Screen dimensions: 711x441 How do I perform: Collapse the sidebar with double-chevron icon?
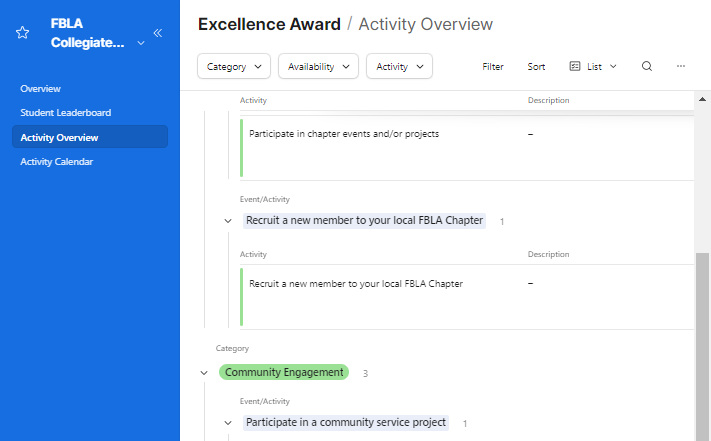pyautogui.click(x=158, y=33)
